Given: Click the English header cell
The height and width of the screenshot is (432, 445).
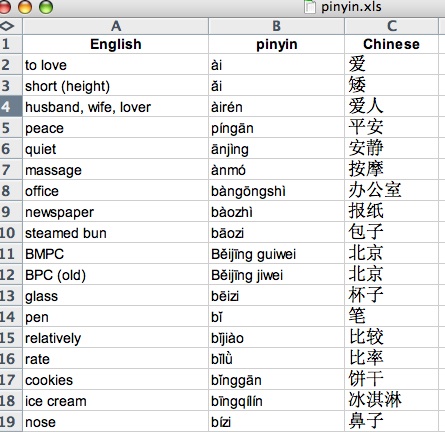Looking at the screenshot, I should pos(115,44).
